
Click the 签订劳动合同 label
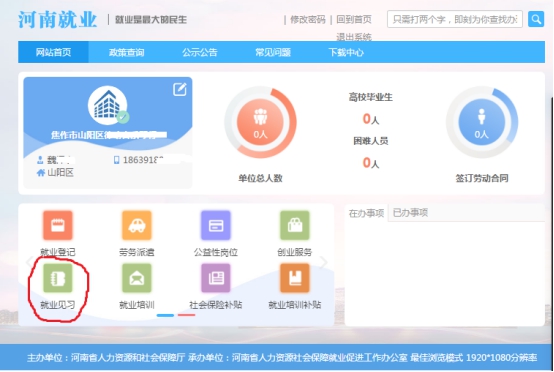[482, 178]
